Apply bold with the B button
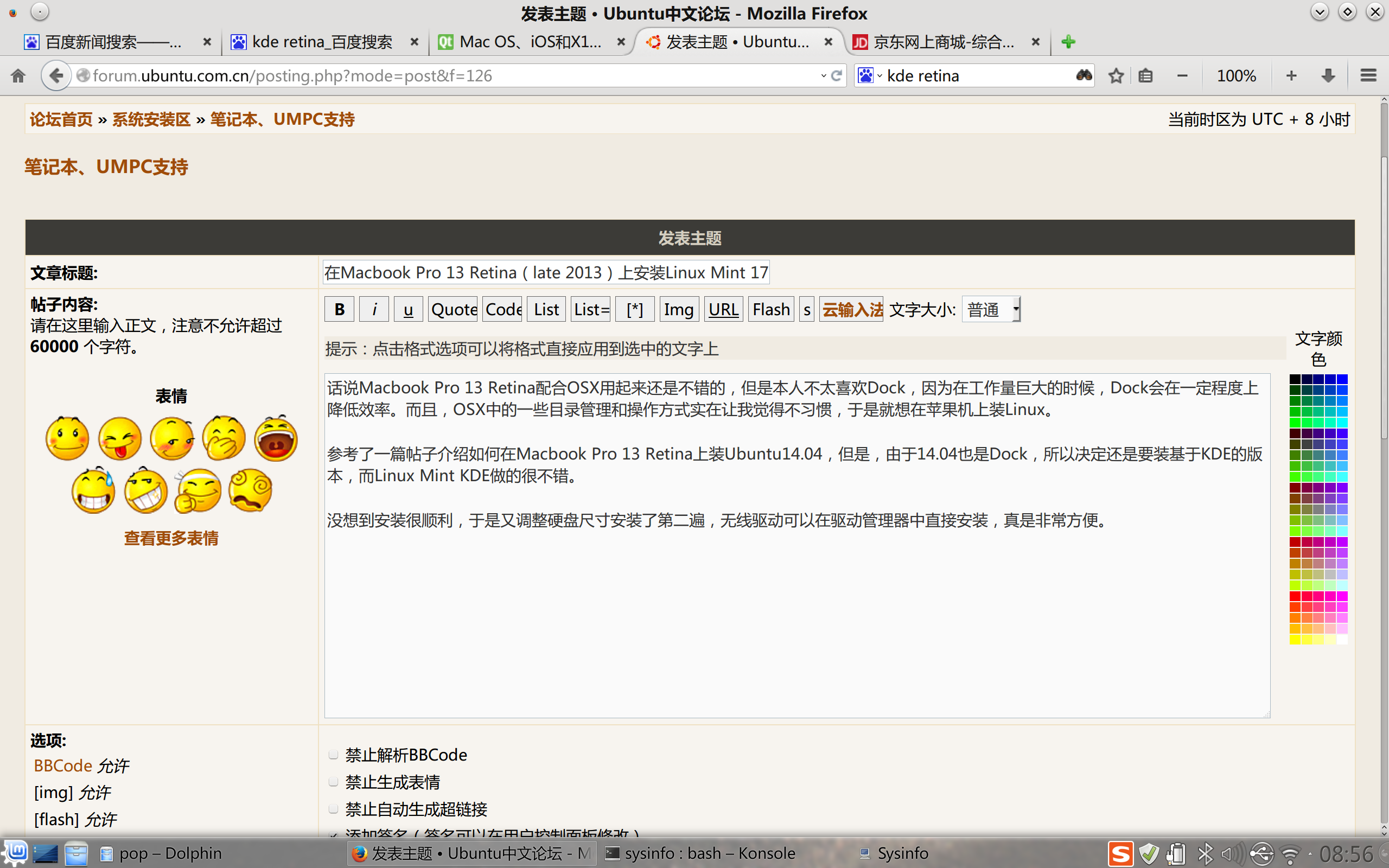Image resolution: width=1389 pixels, height=868 pixels. (x=339, y=309)
